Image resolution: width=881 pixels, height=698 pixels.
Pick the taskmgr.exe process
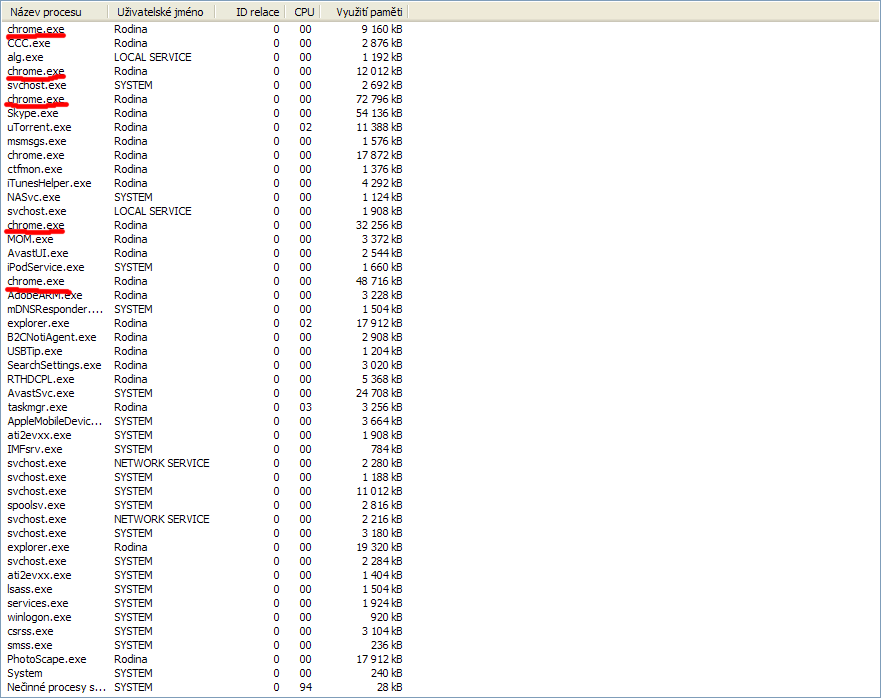coord(37,407)
